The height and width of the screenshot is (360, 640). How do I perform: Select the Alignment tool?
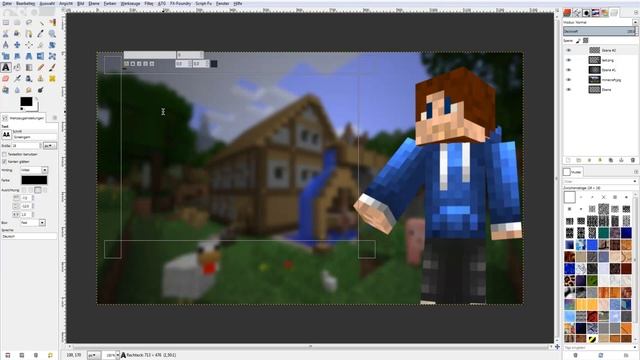pyautogui.click(x=29, y=45)
